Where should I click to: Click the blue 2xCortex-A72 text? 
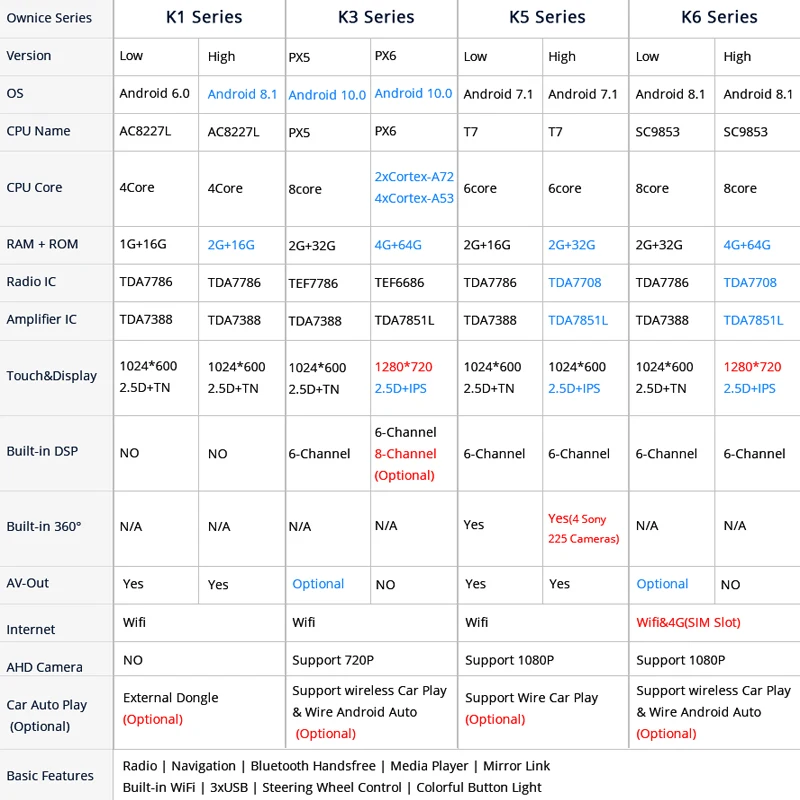[414, 177]
